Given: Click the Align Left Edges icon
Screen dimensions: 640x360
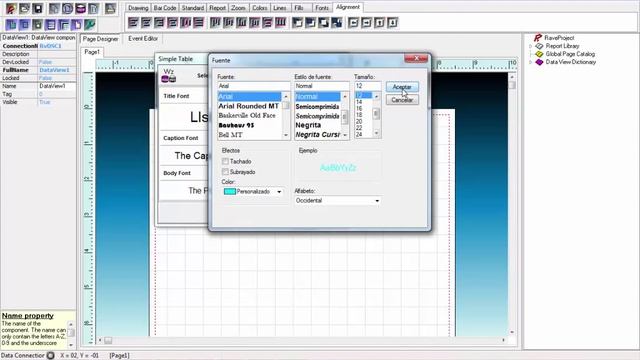Looking at the screenshot, I should click(133, 22).
